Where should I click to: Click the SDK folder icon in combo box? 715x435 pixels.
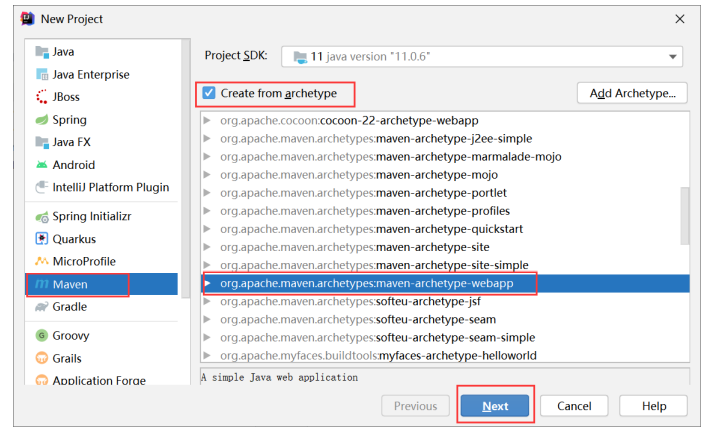point(300,57)
